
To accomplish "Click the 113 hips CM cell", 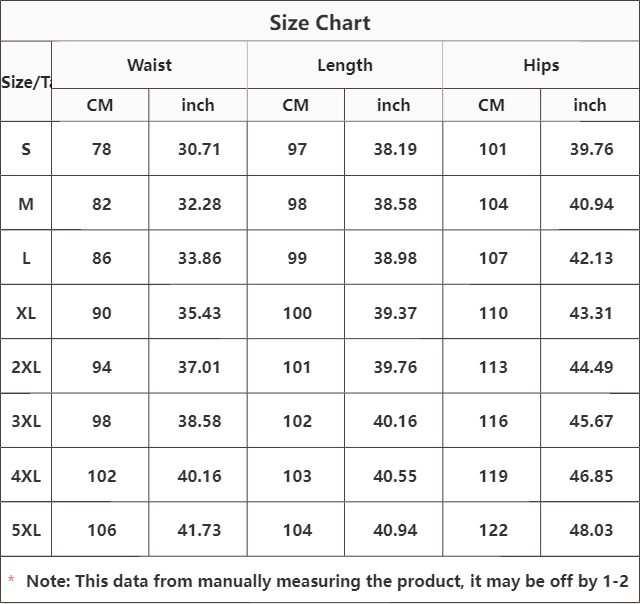I will pos(493,367).
